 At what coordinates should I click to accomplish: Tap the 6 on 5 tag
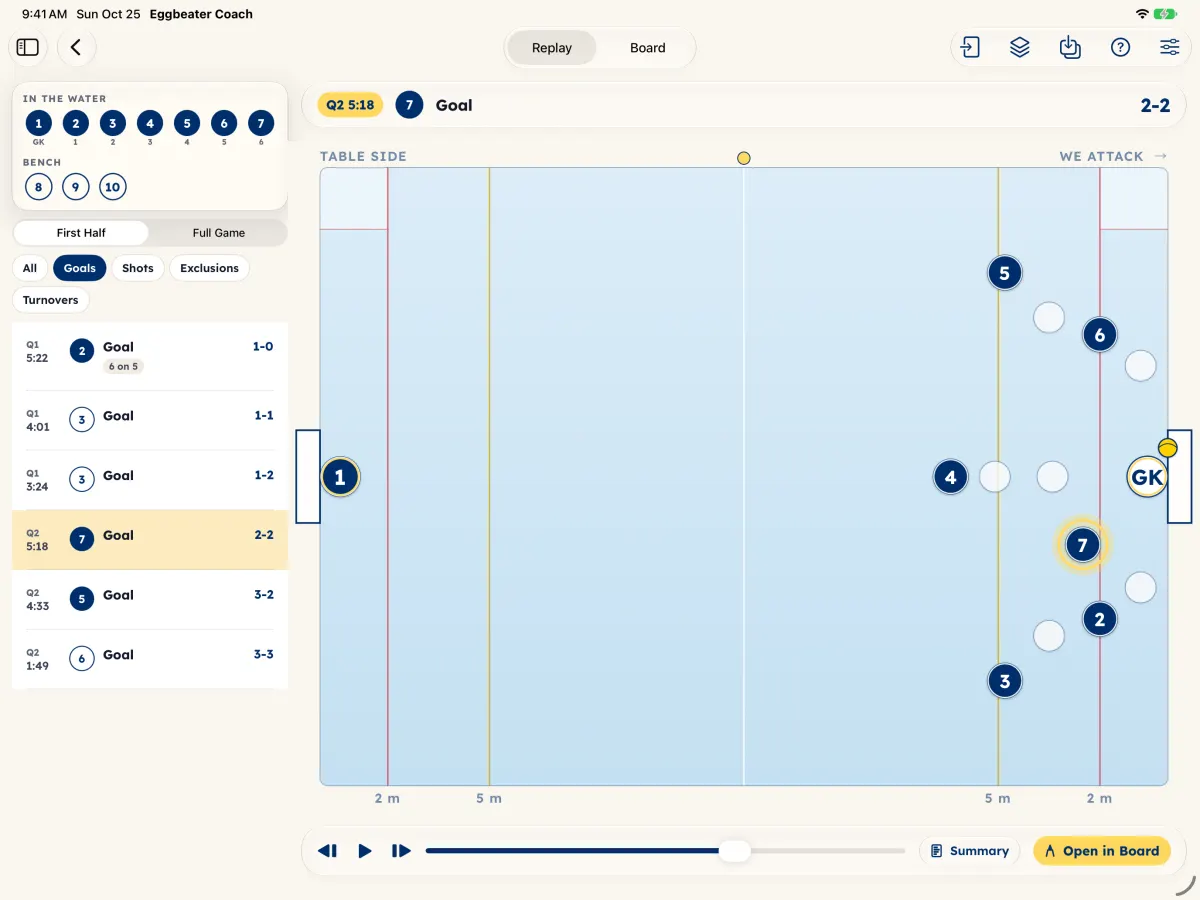pos(123,367)
